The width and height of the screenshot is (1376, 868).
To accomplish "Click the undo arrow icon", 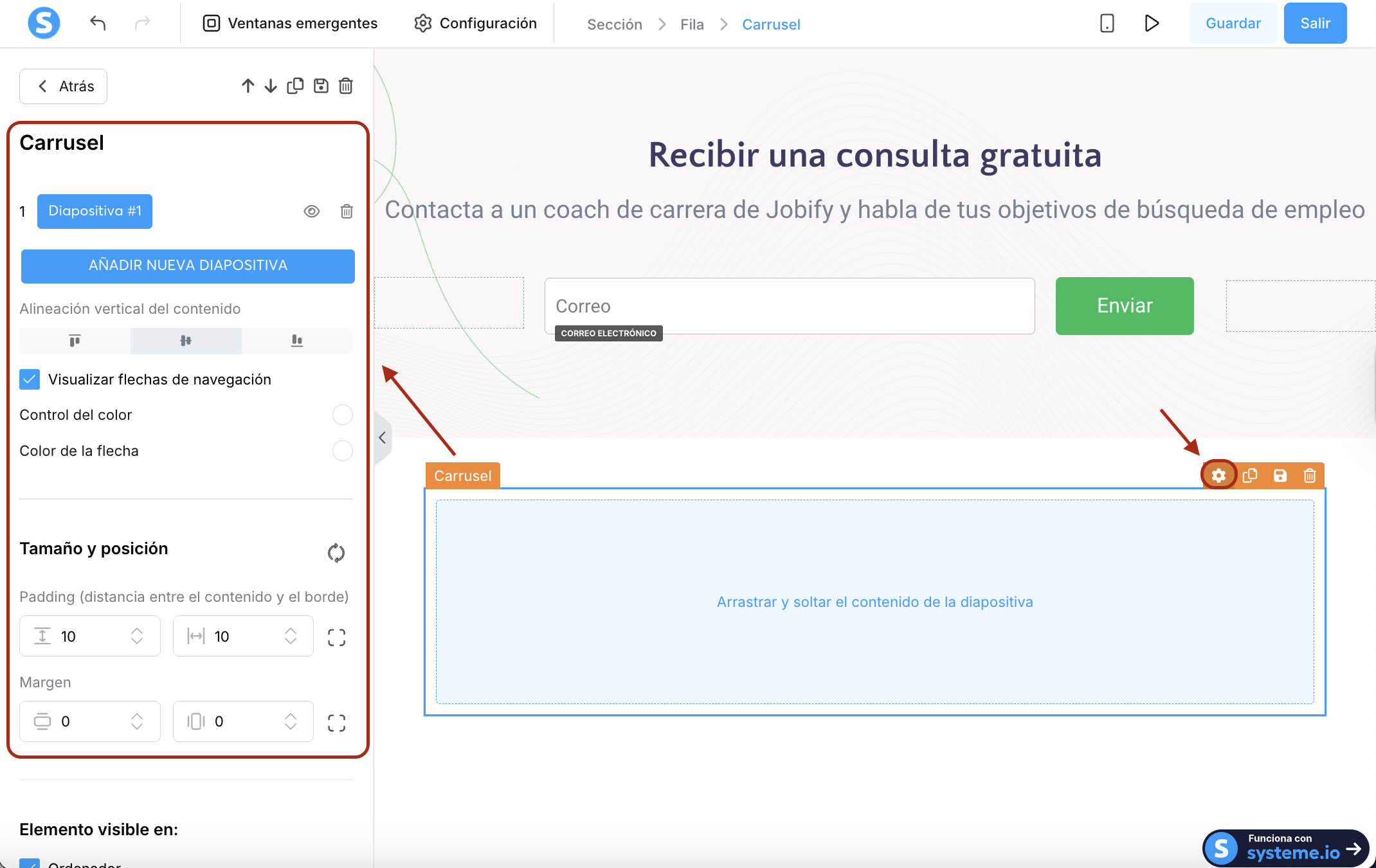I will 98,24.
